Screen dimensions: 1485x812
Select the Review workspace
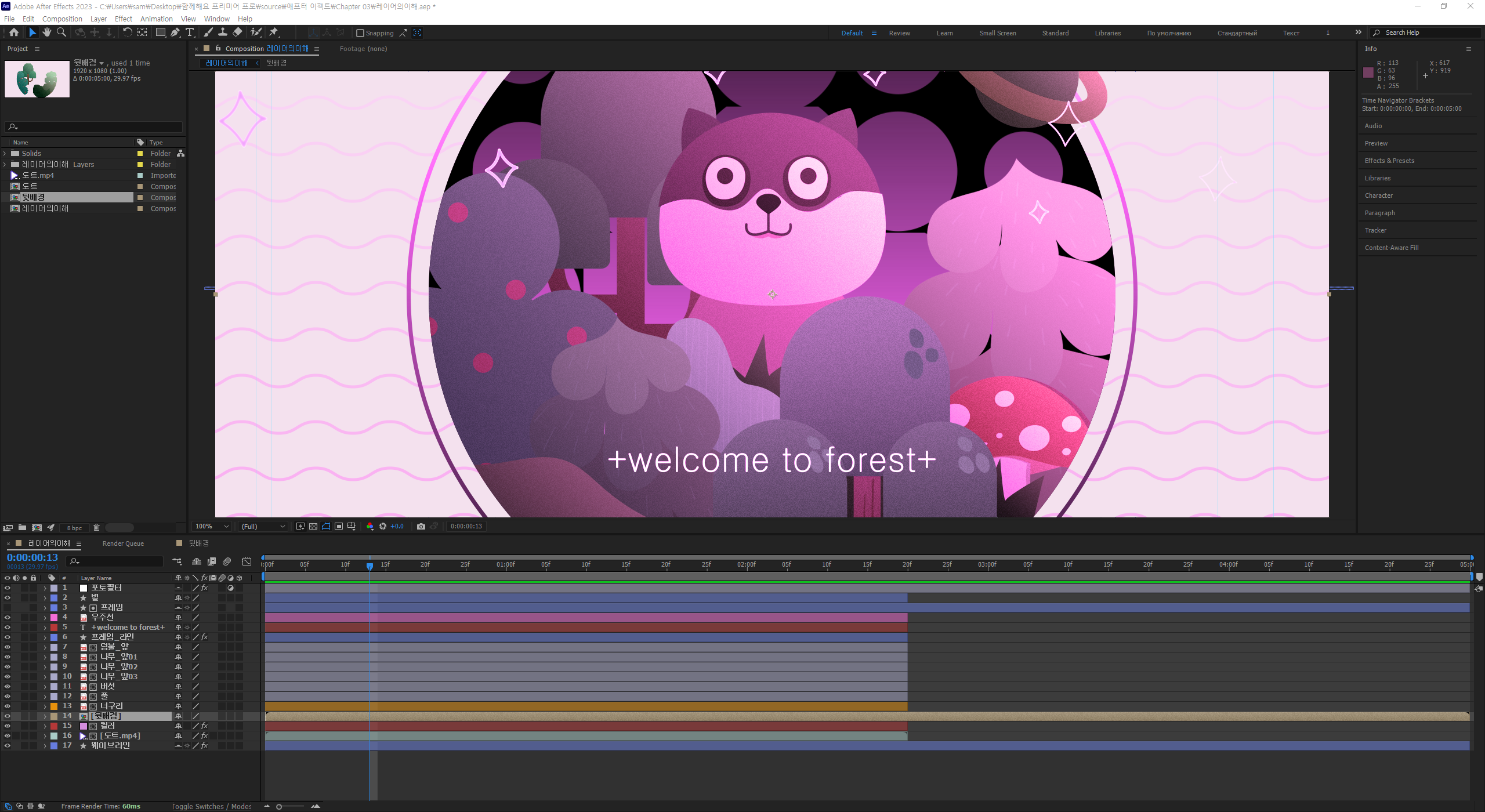pos(899,33)
